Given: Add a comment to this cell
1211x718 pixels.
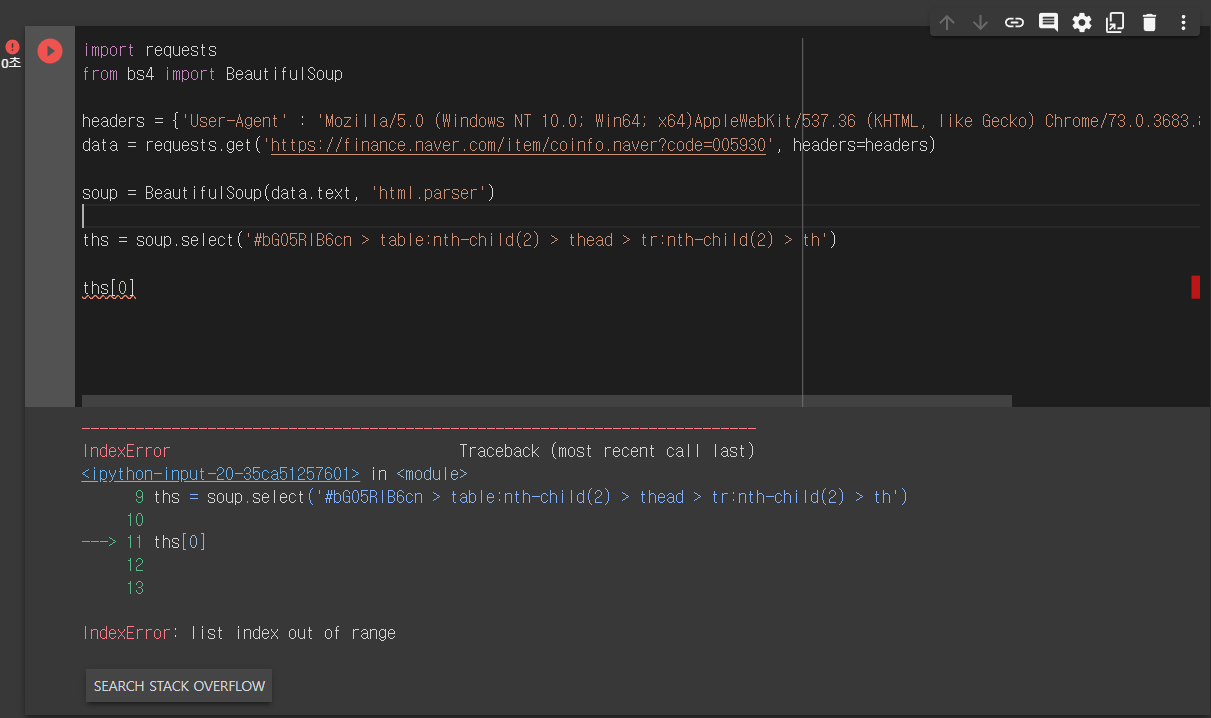Looking at the screenshot, I should [x=1048, y=22].
